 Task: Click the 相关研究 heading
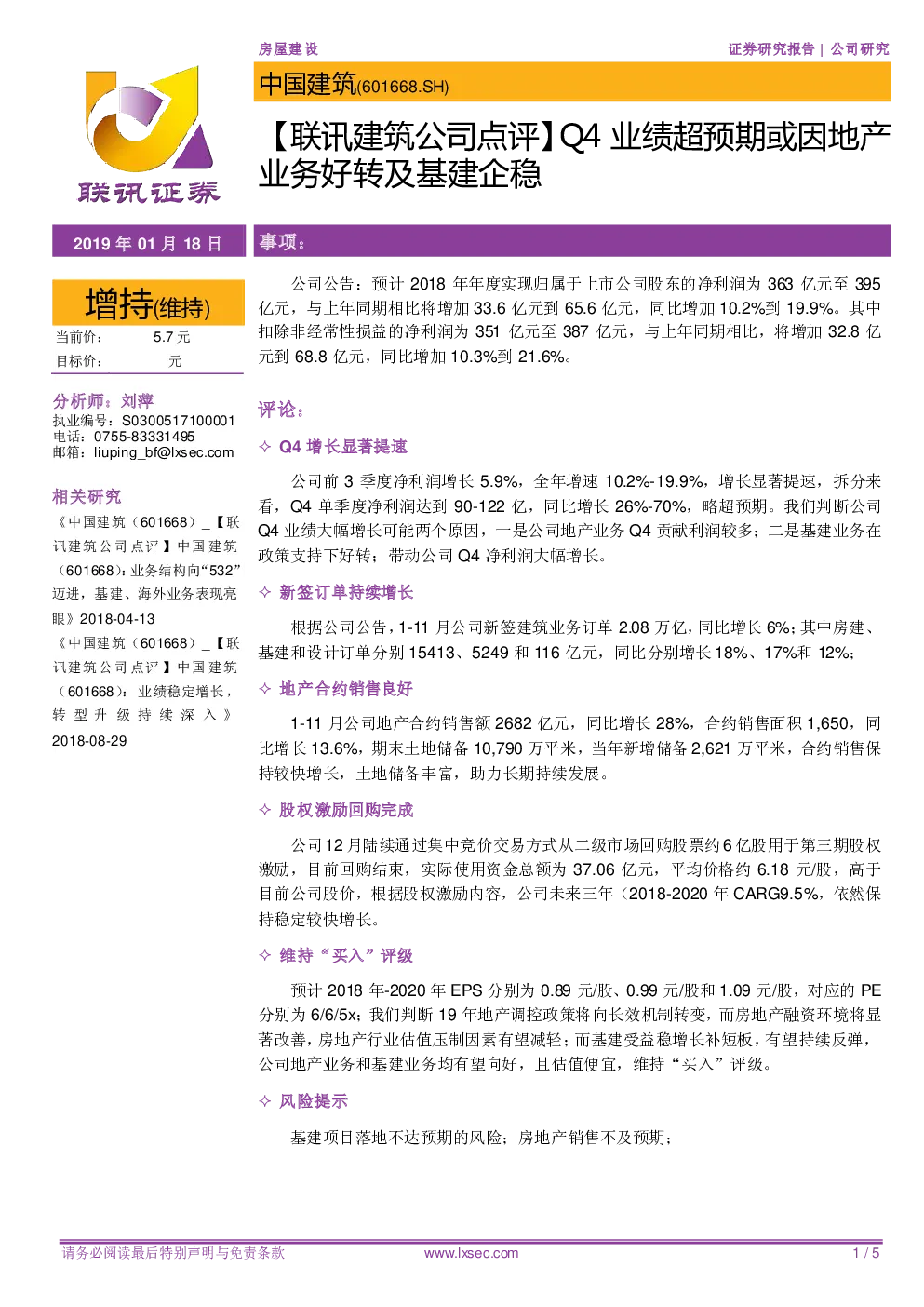tap(87, 497)
